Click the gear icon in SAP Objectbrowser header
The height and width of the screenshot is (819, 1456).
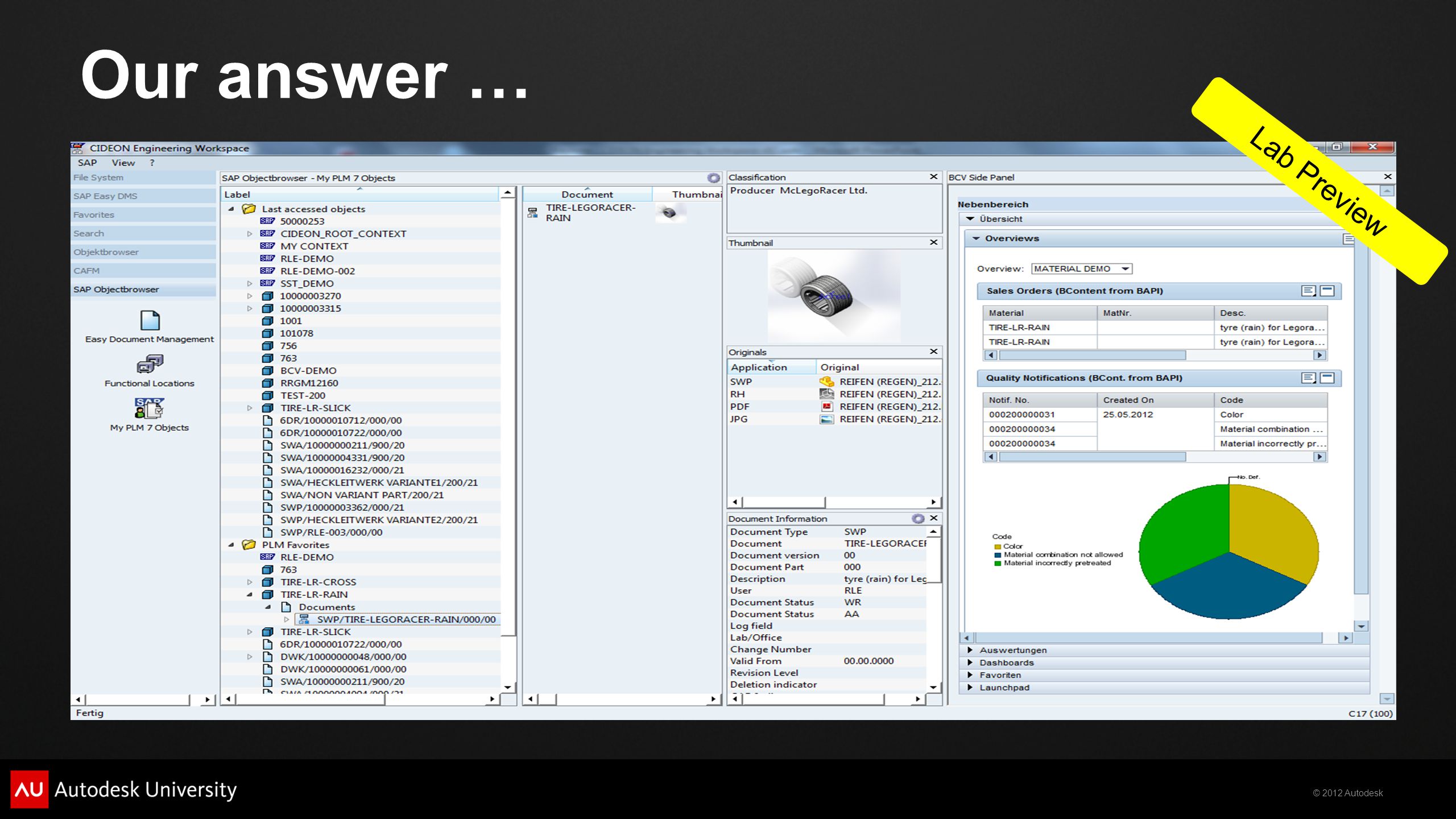713,178
